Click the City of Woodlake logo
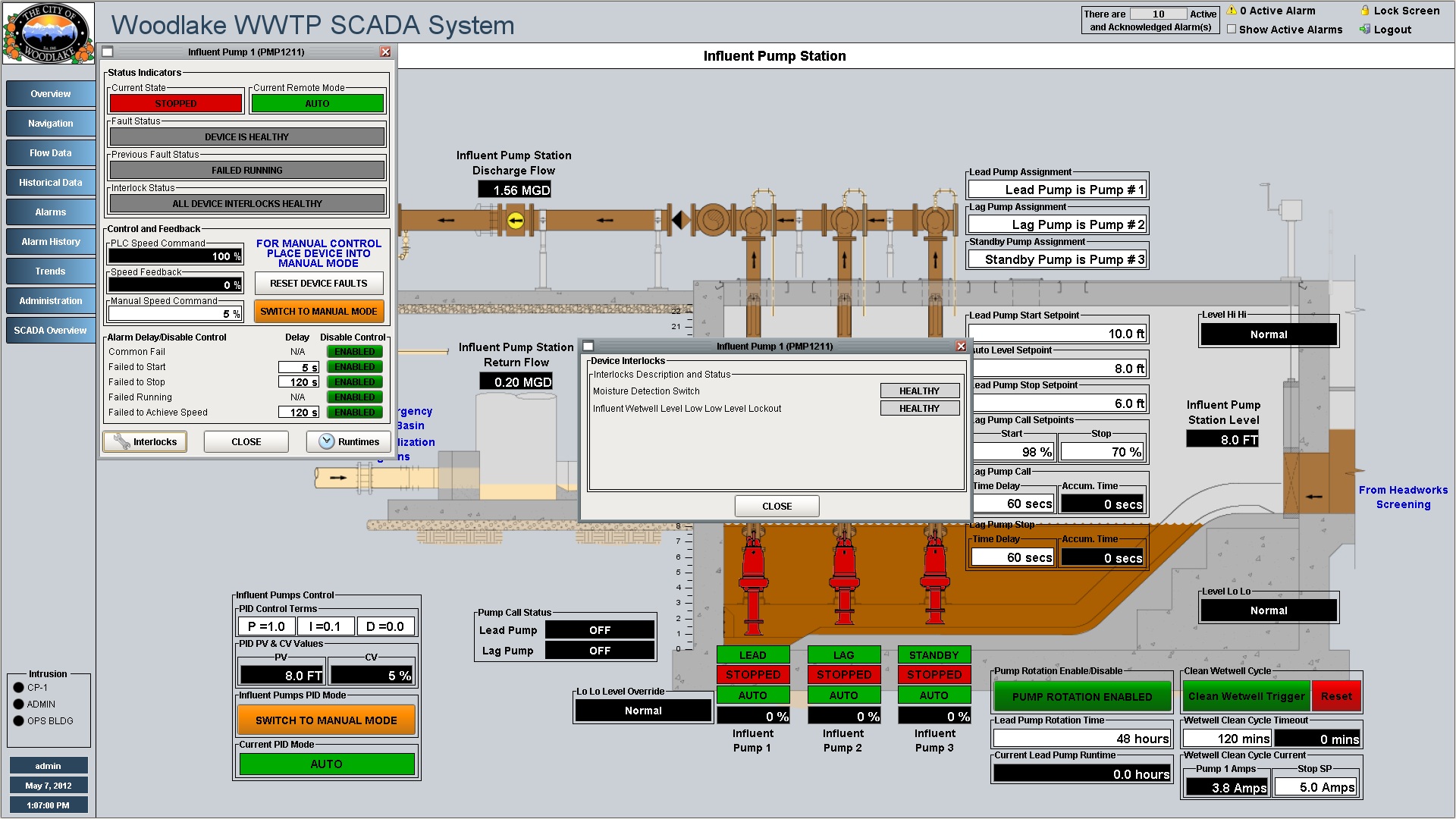The image size is (1456, 819). tap(49, 33)
